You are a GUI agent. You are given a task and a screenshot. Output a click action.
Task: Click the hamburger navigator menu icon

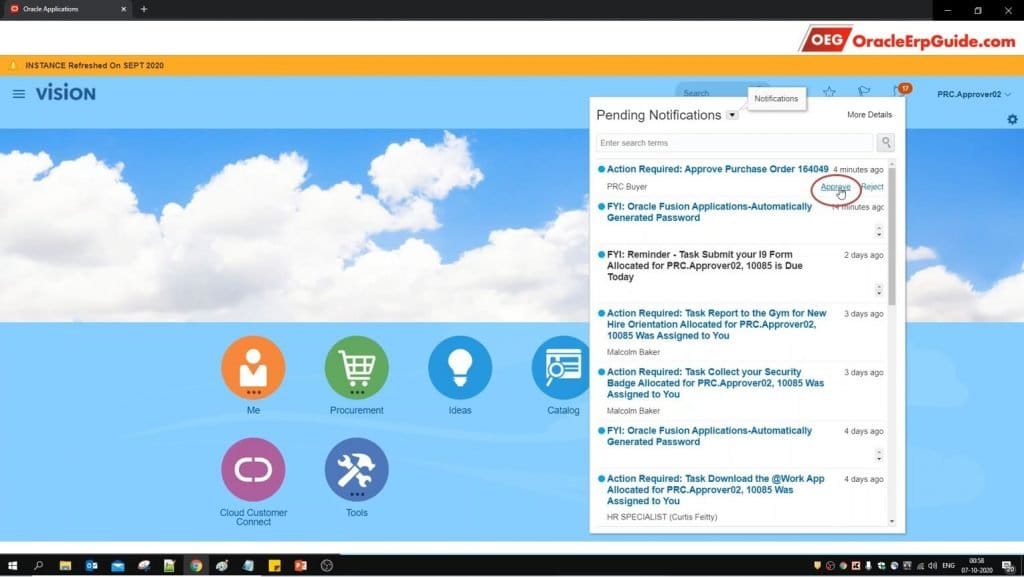(x=19, y=94)
